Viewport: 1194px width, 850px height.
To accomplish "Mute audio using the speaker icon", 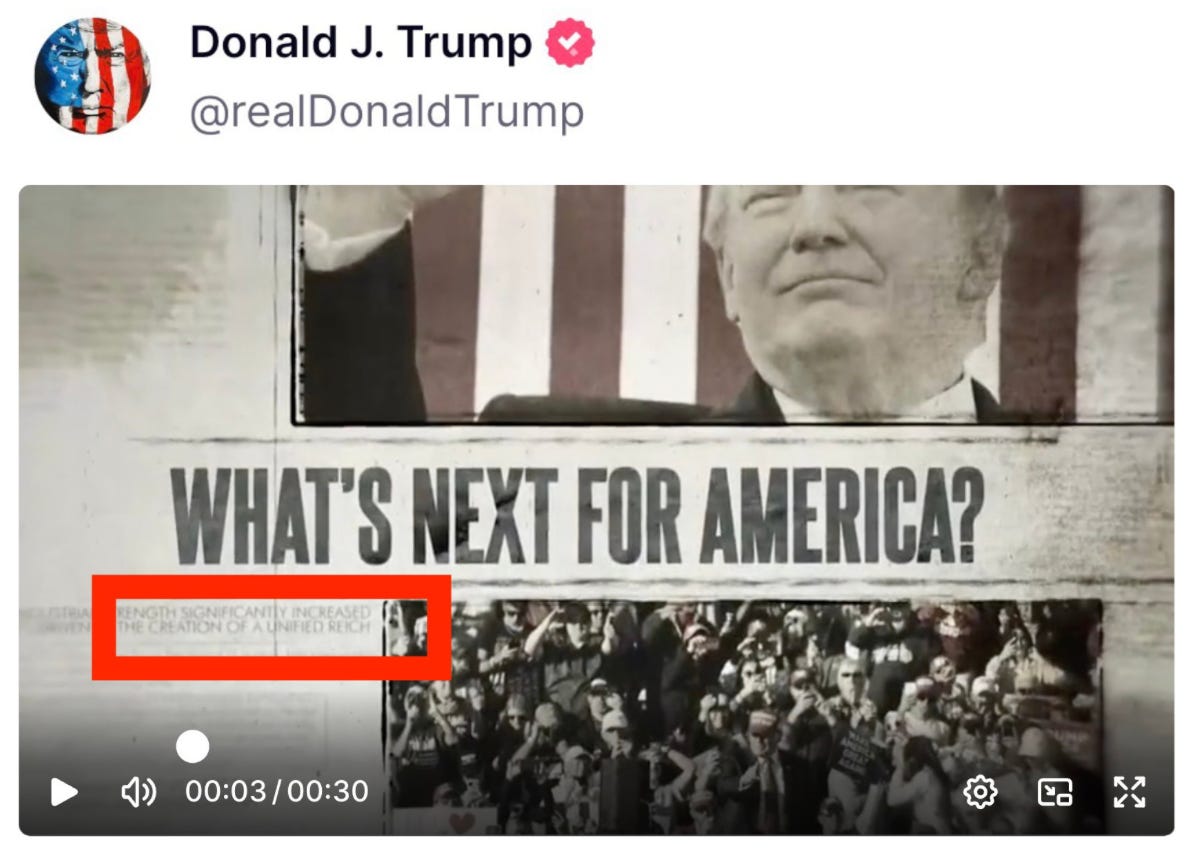I will [139, 792].
